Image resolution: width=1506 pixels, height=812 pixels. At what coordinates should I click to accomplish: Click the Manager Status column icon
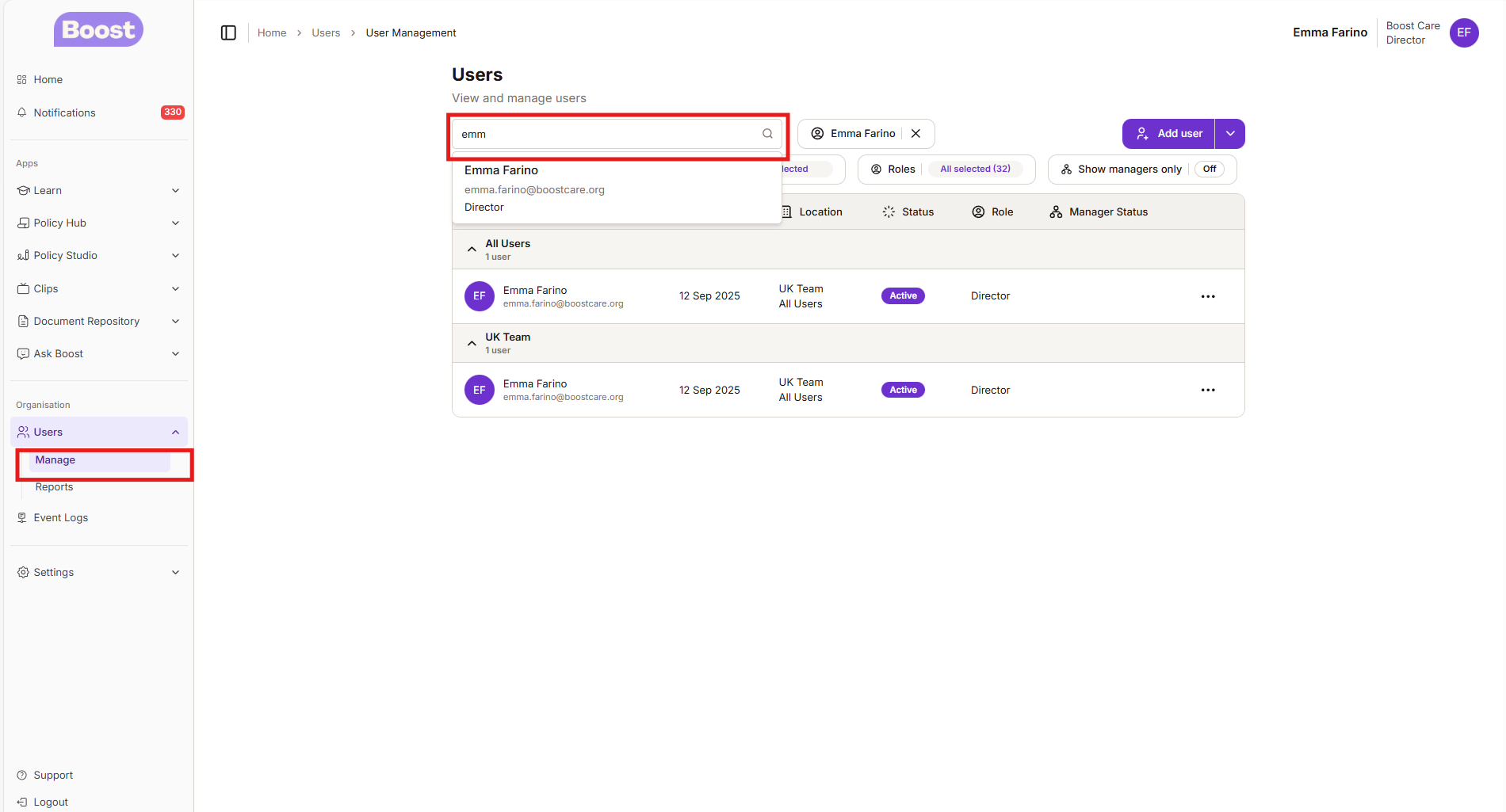[1056, 212]
